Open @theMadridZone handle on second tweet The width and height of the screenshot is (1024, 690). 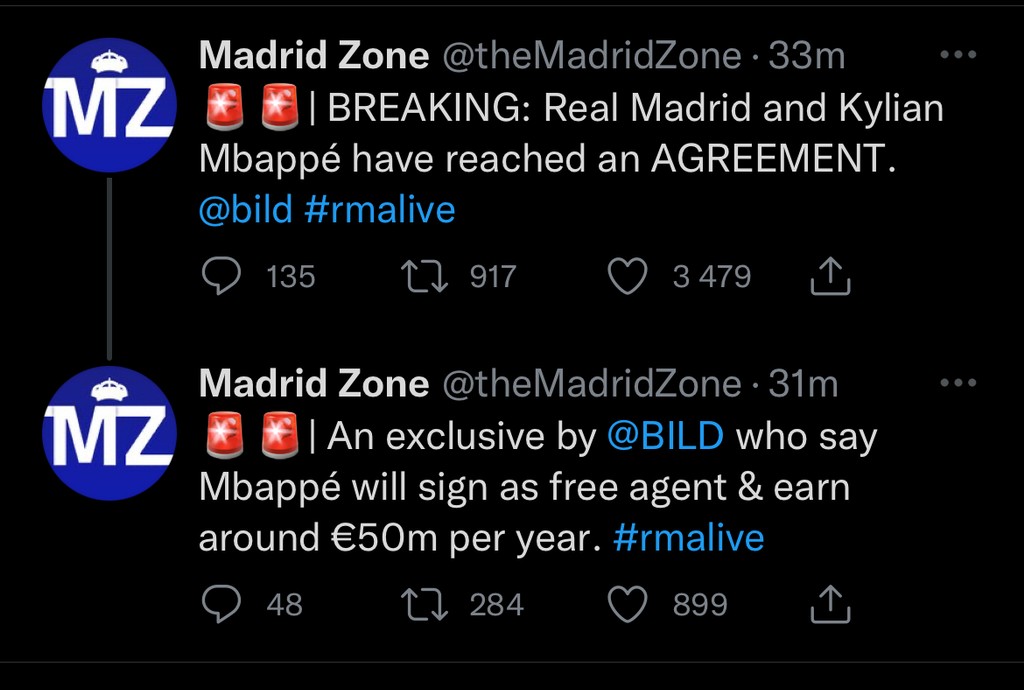590,384
